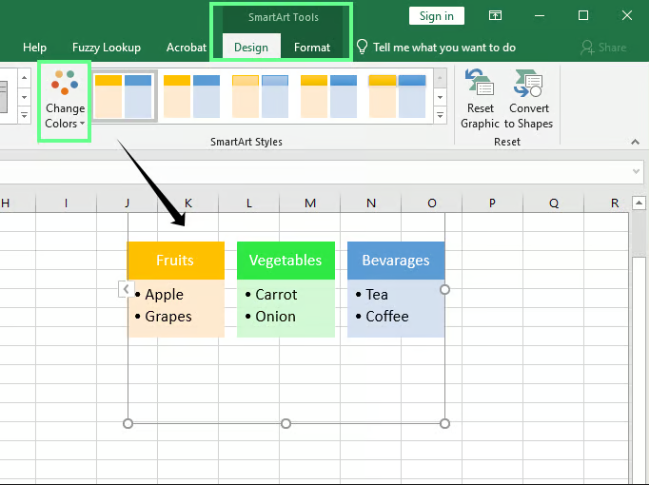Select the first SmartArt style thumbnail
This screenshot has height=485, width=649.
124,95
